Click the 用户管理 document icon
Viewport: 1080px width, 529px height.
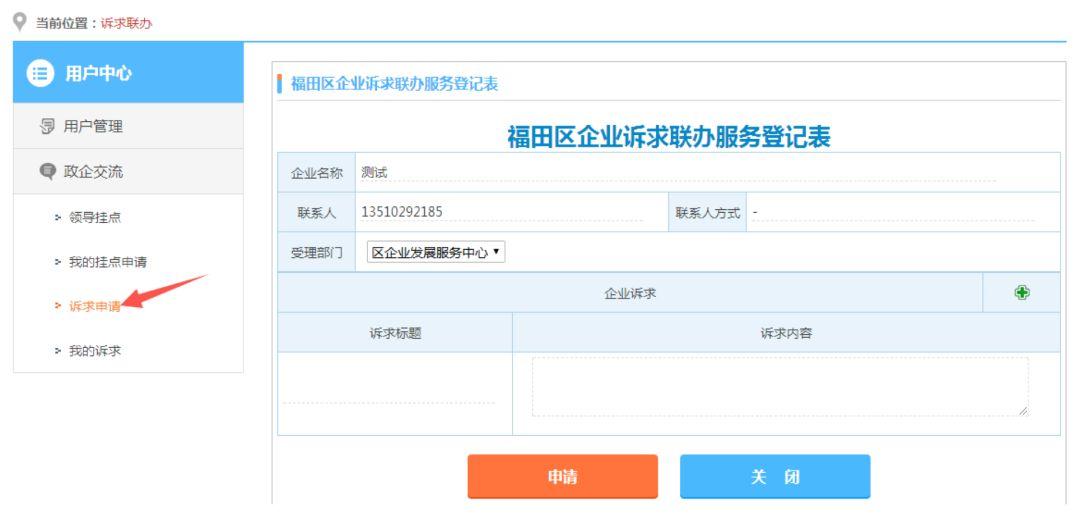[48, 127]
